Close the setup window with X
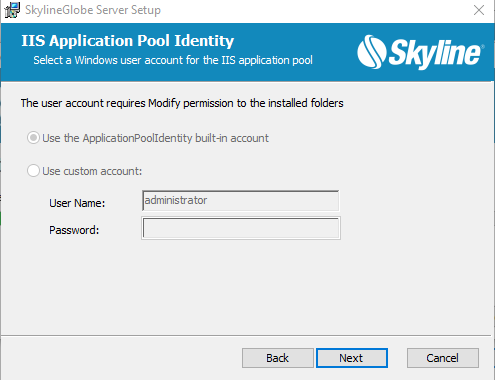The width and height of the screenshot is (495, 380). (x=479, y=10)
